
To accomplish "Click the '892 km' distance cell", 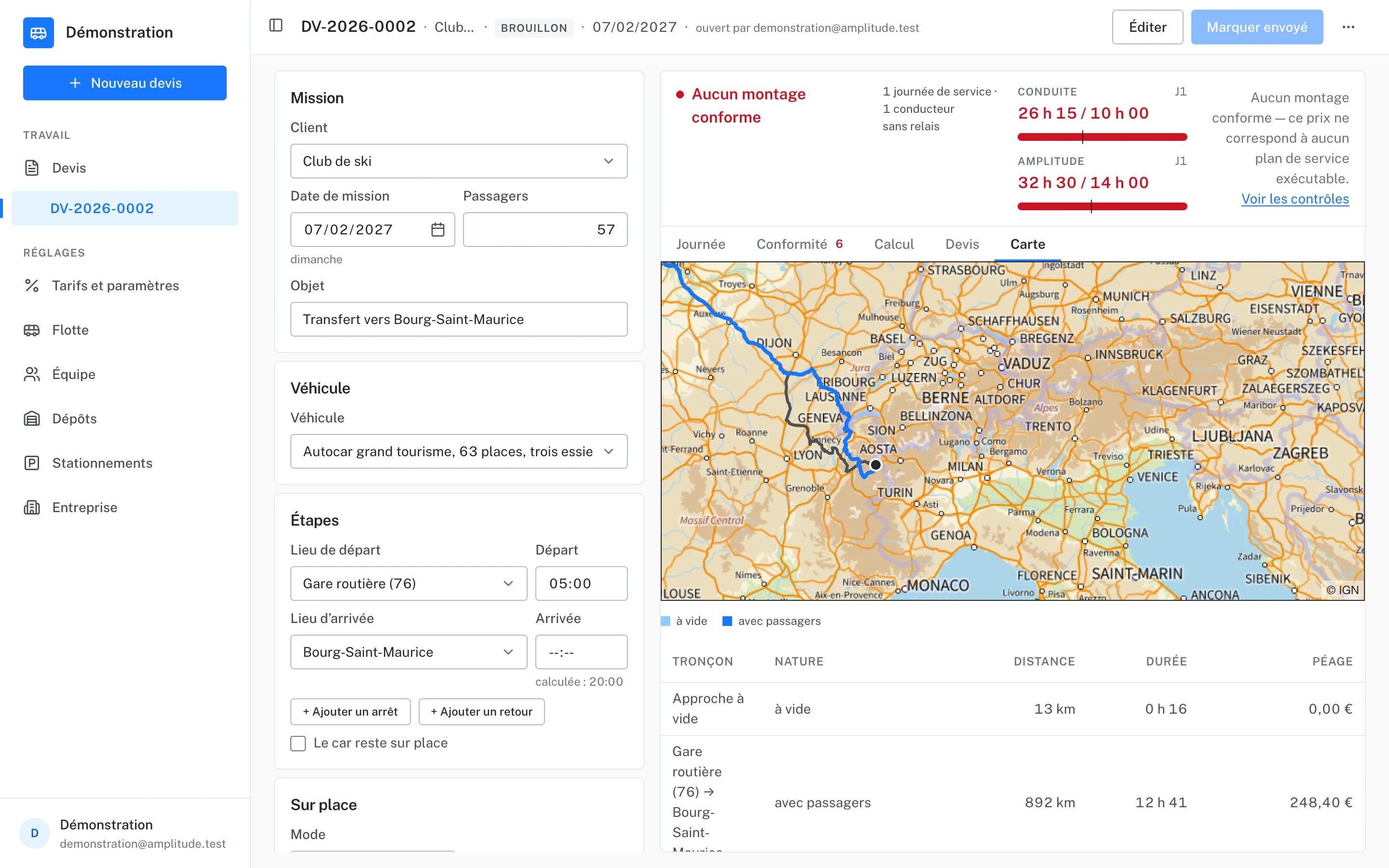I will 1050,802.
